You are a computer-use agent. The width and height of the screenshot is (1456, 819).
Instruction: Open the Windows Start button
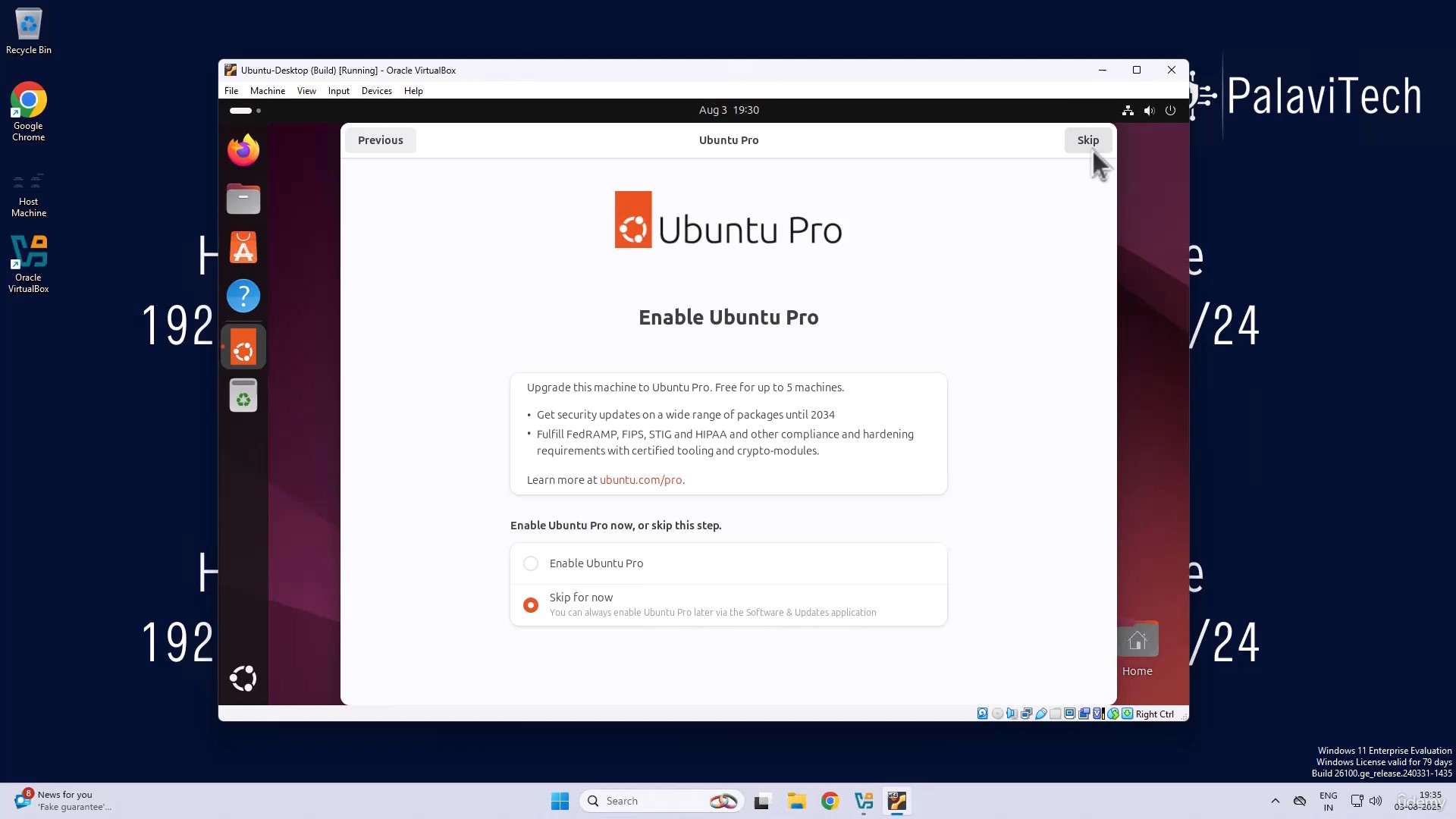(x=560, y=801)
